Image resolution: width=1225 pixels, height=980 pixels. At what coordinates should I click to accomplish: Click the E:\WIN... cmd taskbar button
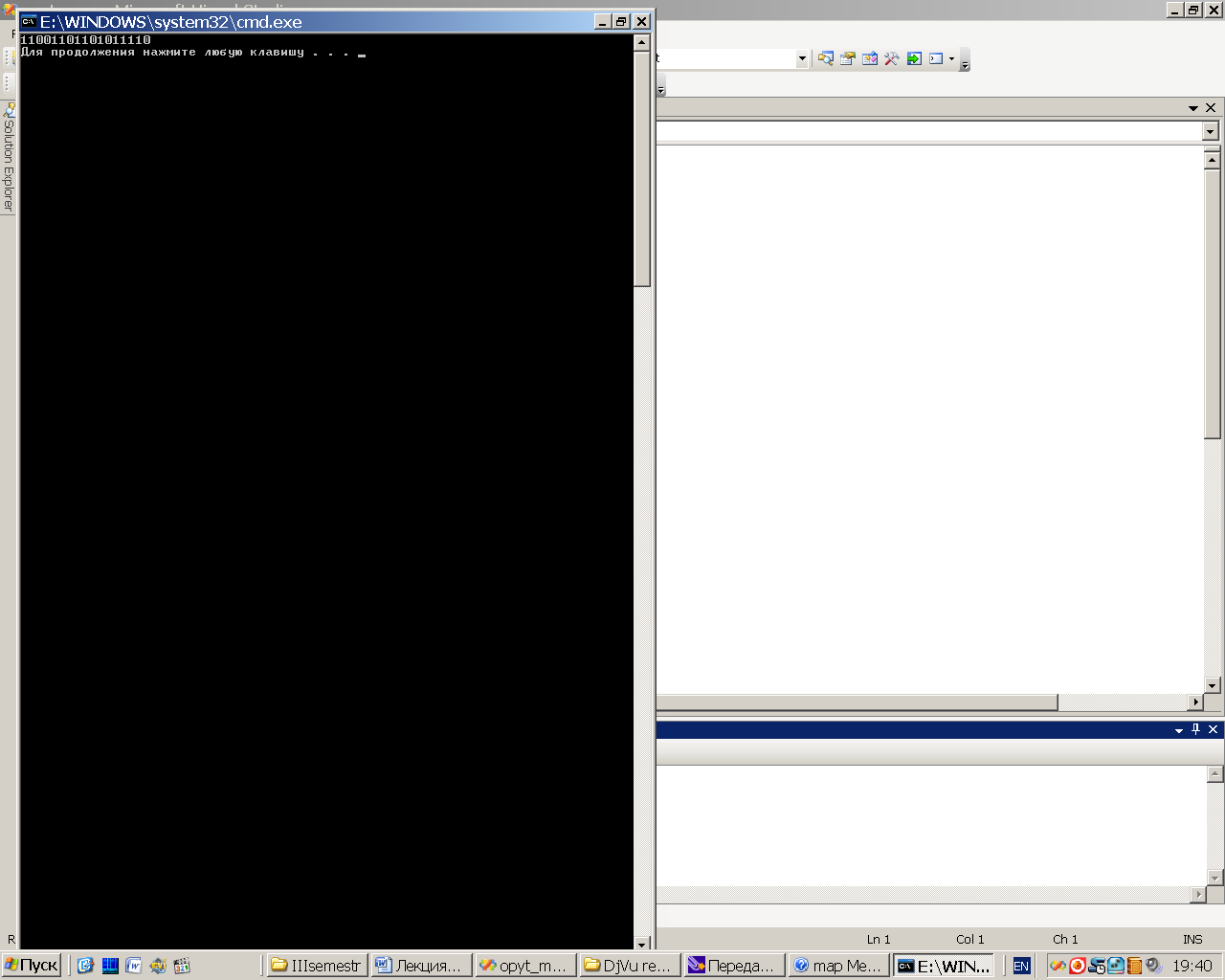tap(944, 966)
